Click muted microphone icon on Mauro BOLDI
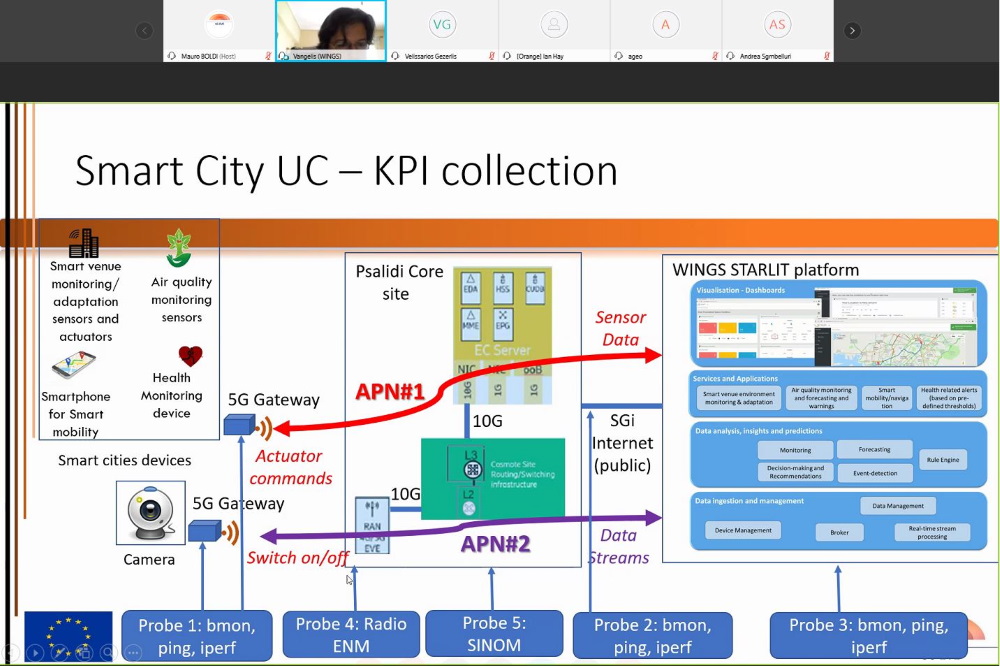 pyautogui.click(x=268, y=56)
